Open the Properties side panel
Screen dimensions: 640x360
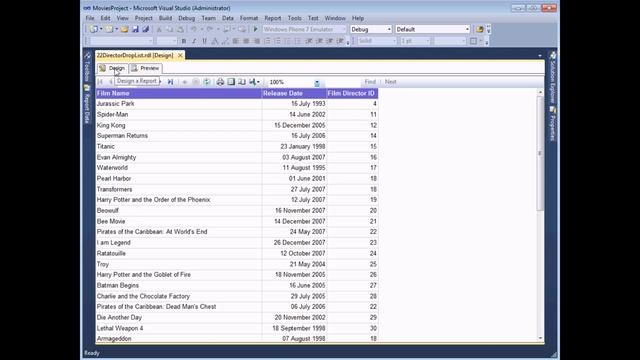553,124
